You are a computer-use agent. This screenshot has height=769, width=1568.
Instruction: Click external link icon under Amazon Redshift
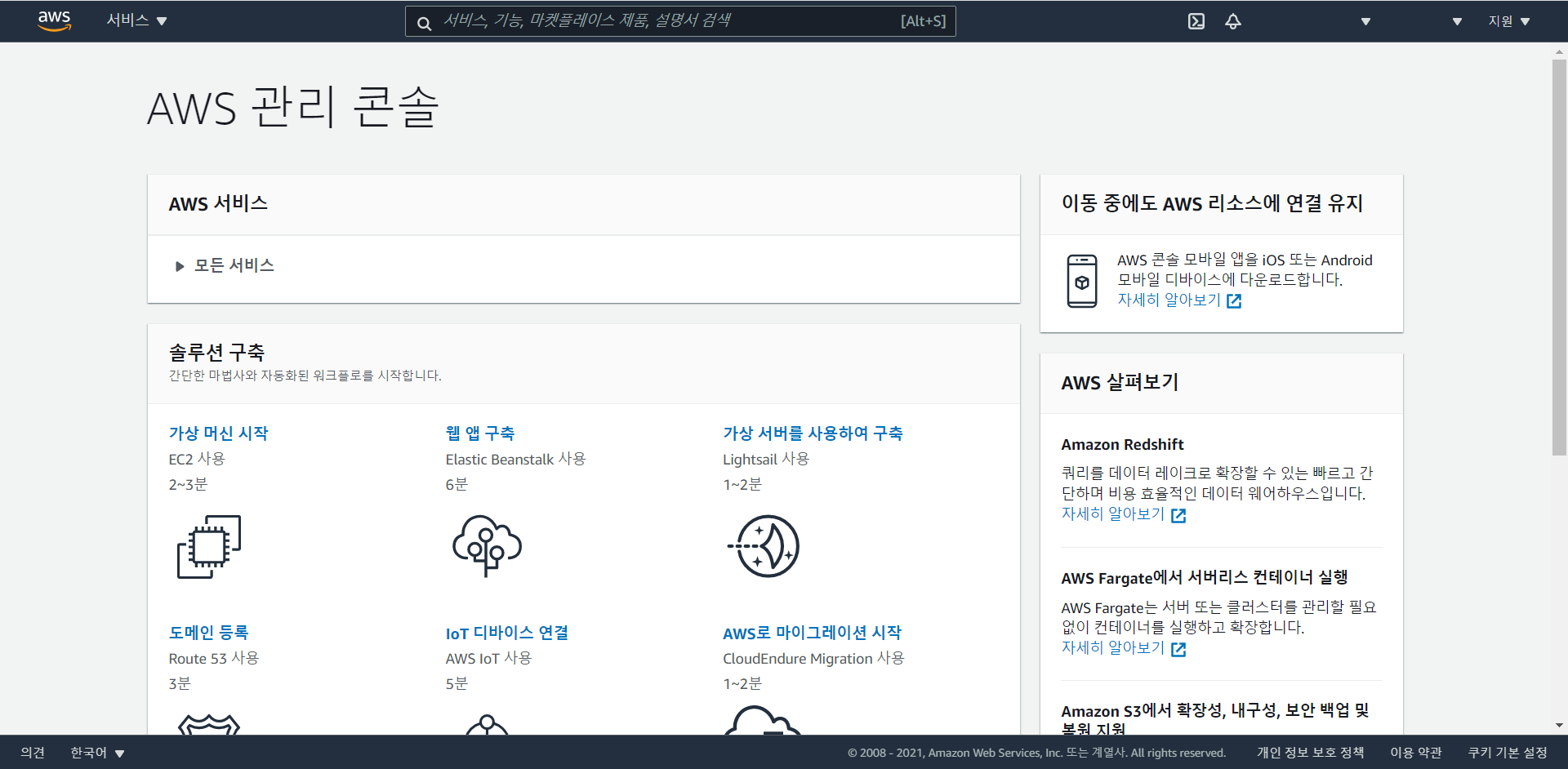1178,515
